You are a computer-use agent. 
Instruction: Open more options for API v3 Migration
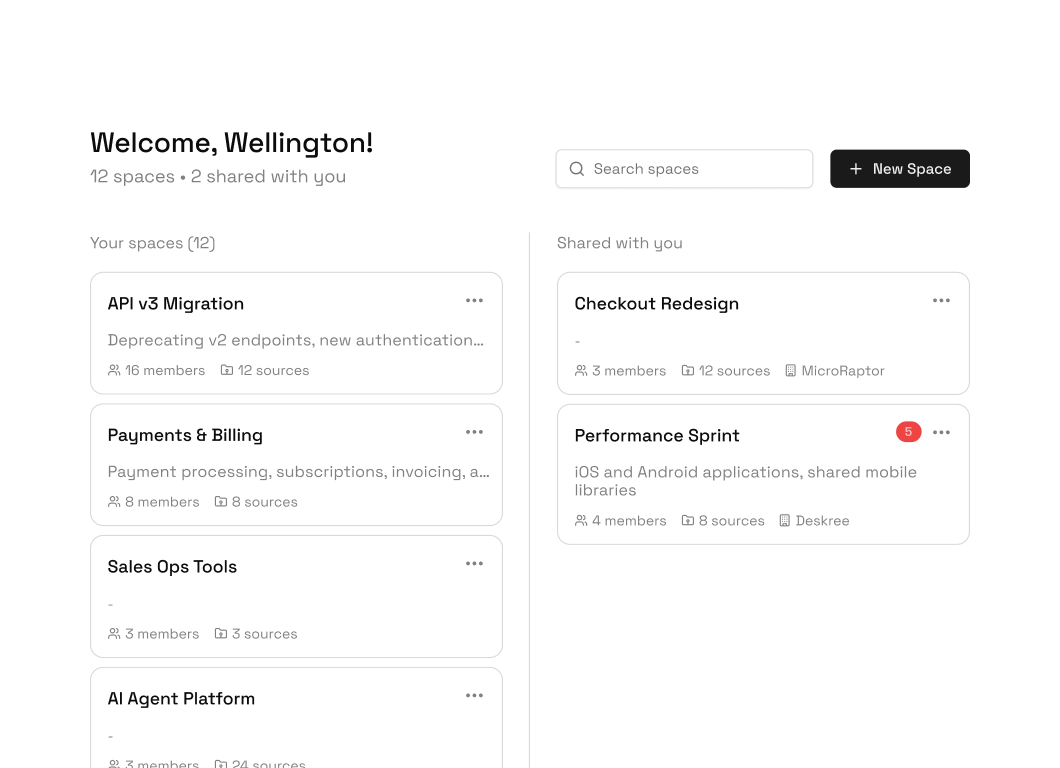[474, 301]
